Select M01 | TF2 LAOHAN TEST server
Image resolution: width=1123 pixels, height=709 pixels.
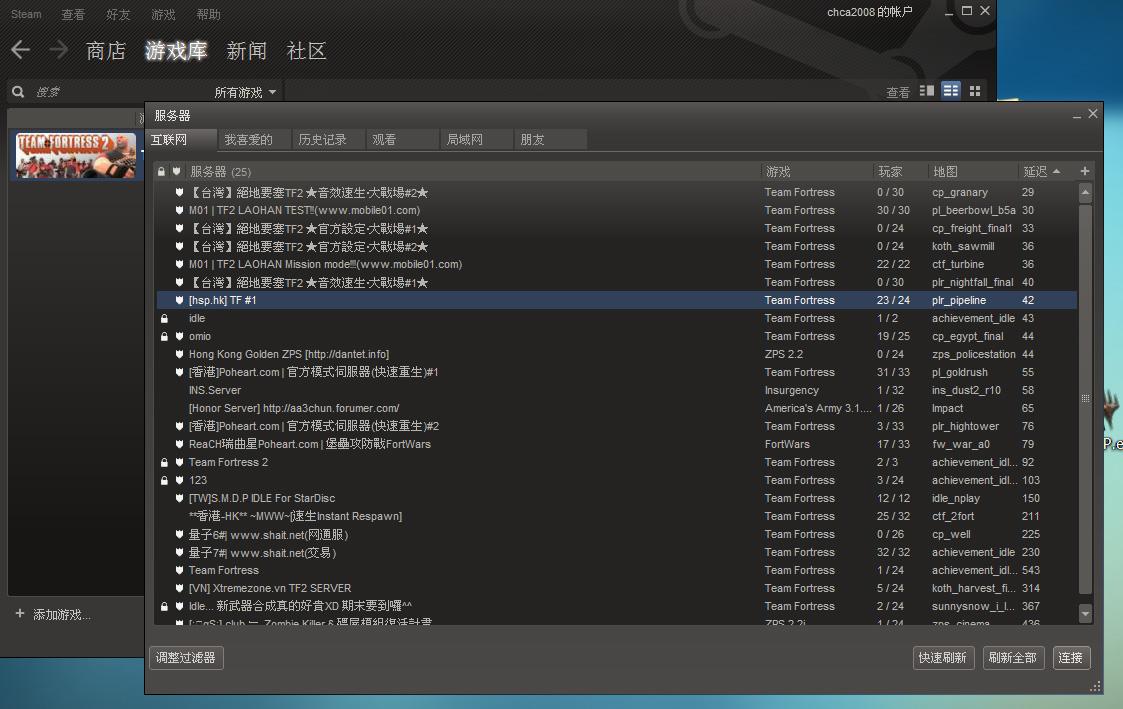(616, 210)
